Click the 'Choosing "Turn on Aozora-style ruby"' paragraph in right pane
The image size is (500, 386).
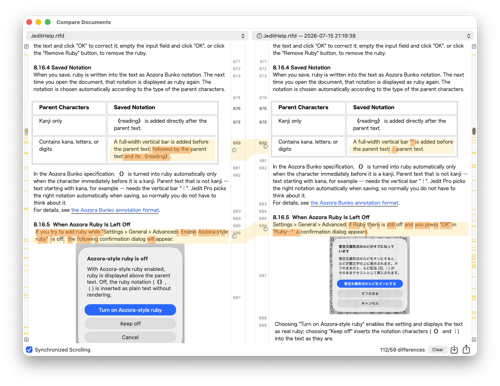pos(369,331)
